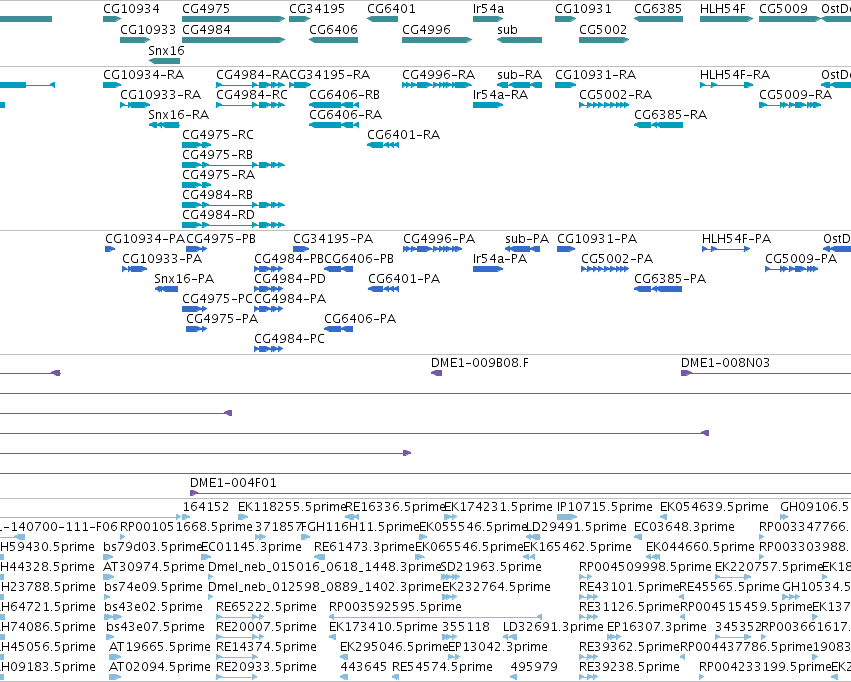Open protein CG4984-PD

point(290,279)
